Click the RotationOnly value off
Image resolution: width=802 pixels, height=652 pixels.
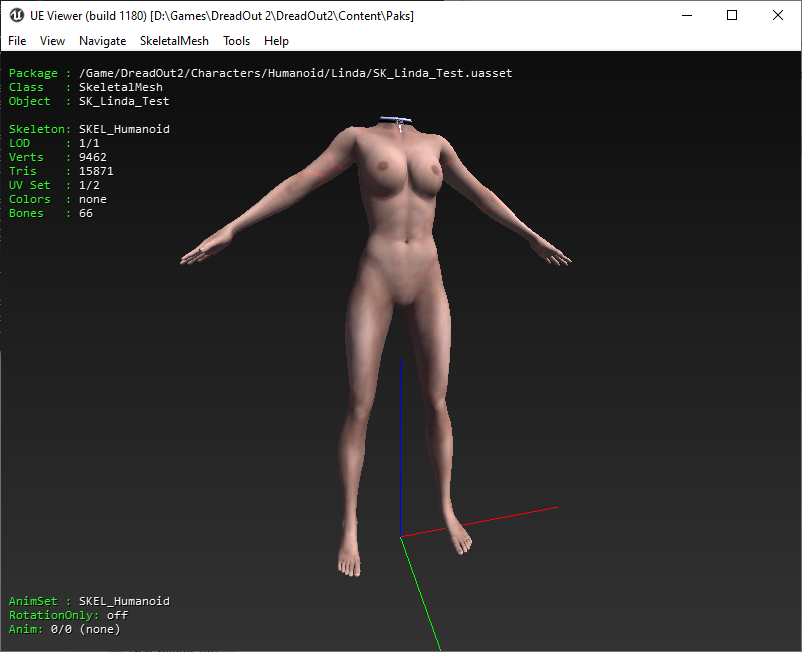tap(117, 615)
